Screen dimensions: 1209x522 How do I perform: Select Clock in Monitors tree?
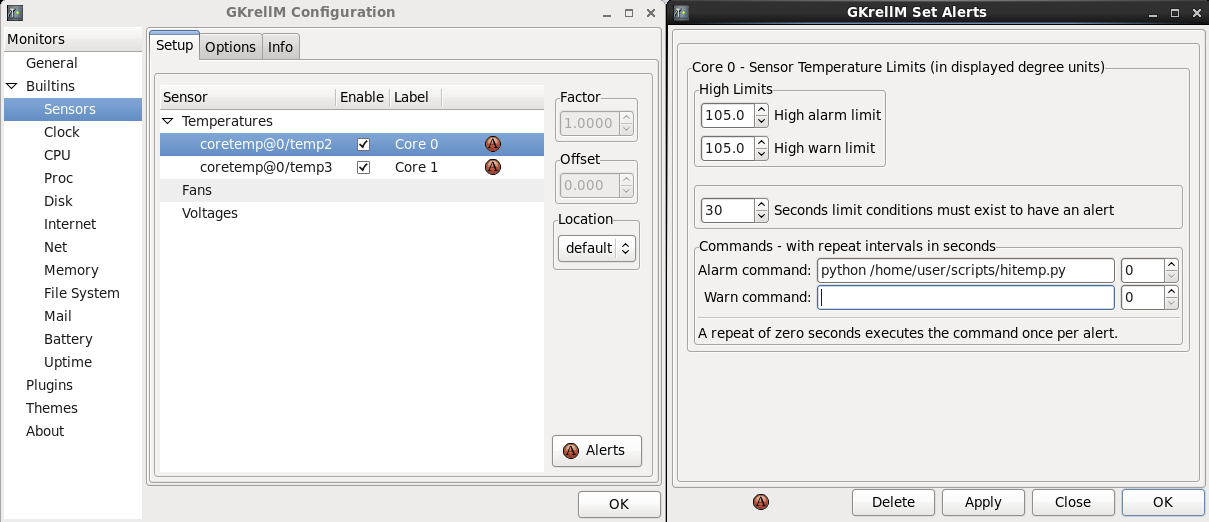[62, 132]
